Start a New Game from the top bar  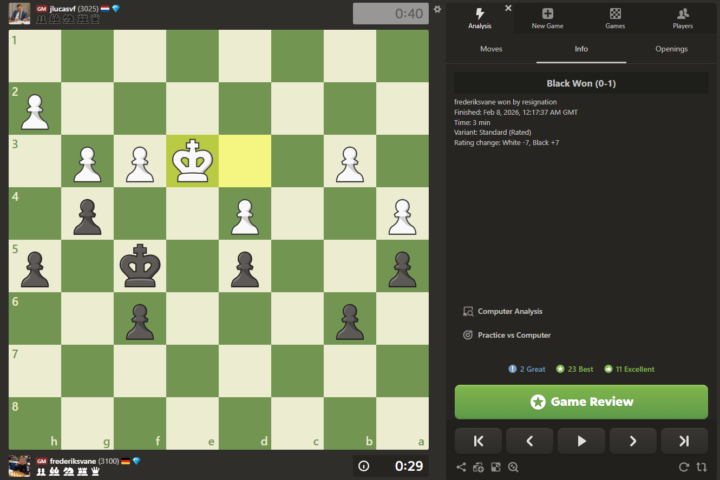click(547, 18)
